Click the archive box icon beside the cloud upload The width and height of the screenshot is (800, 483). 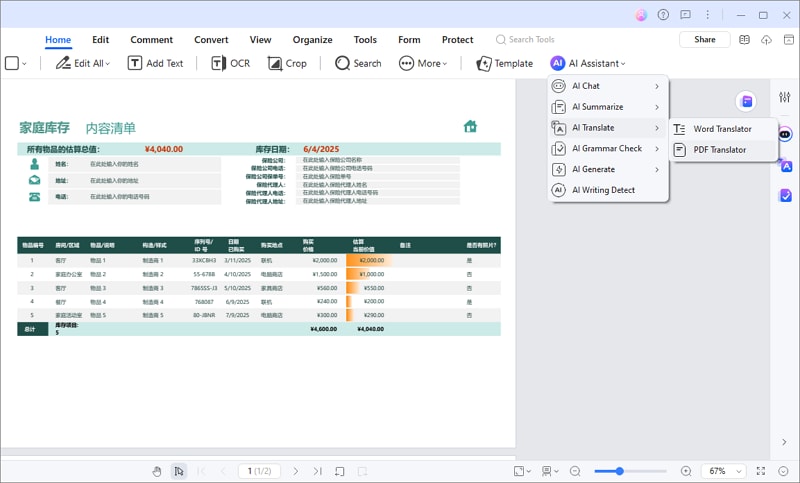tap(789, 40)
